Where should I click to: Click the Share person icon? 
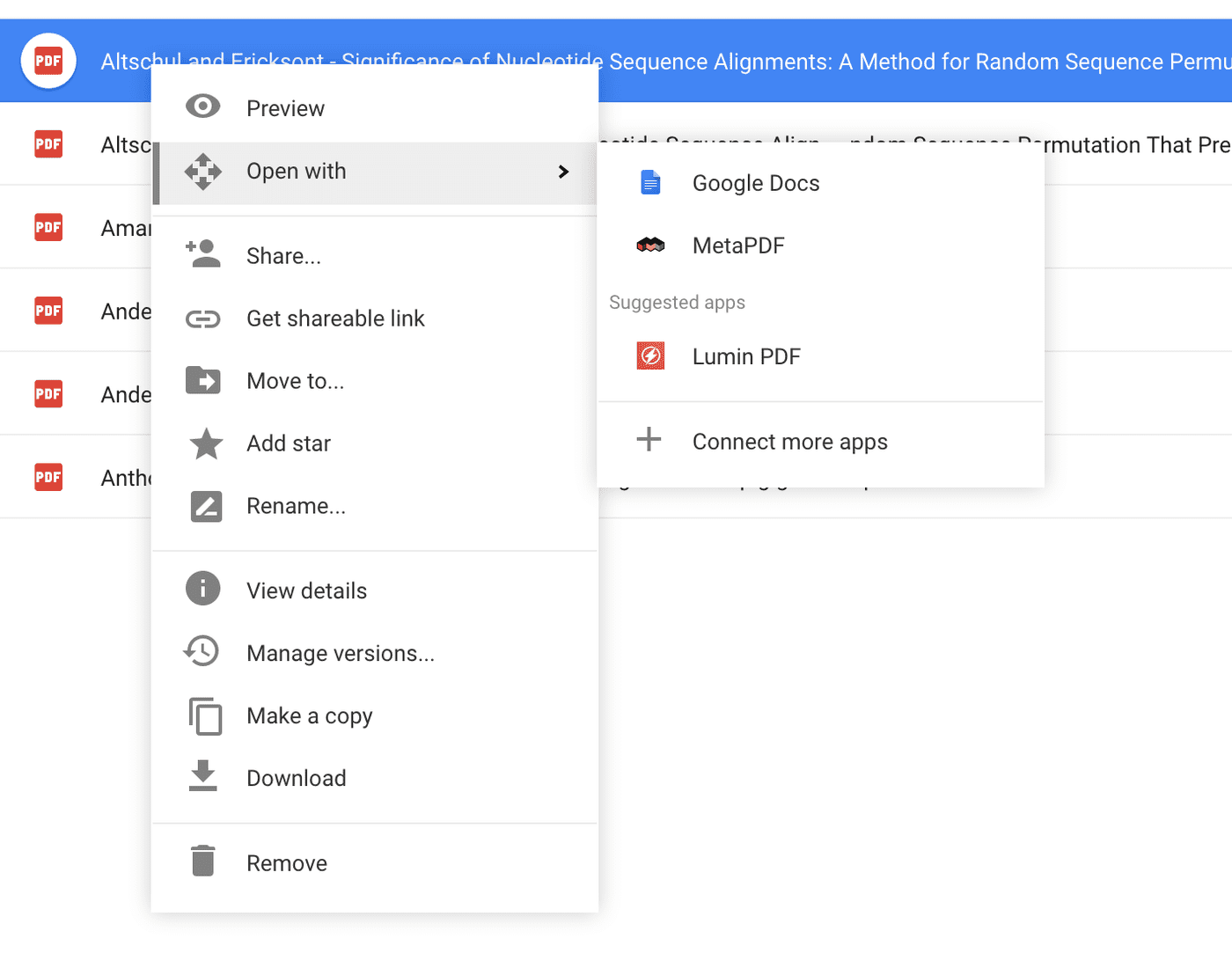coord(203,254)
